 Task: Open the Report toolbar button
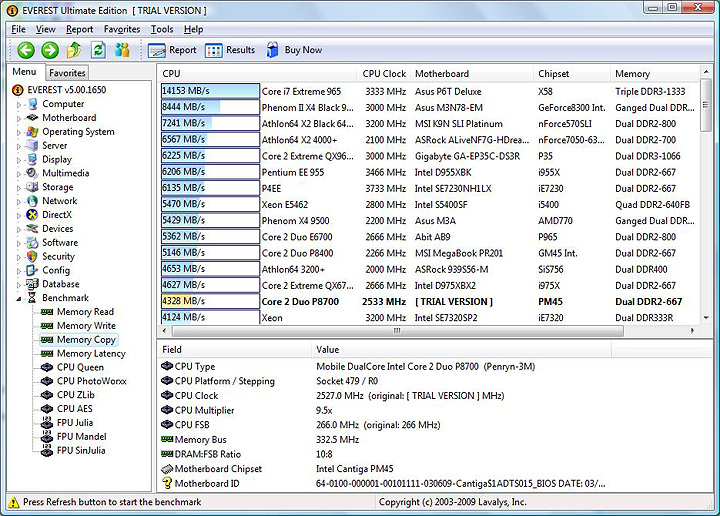tap(172, 50)
